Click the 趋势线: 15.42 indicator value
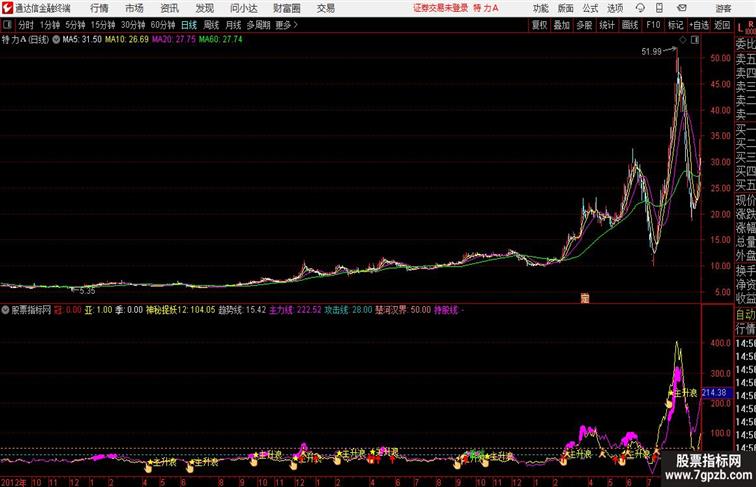756x487 pixels. 242,310
